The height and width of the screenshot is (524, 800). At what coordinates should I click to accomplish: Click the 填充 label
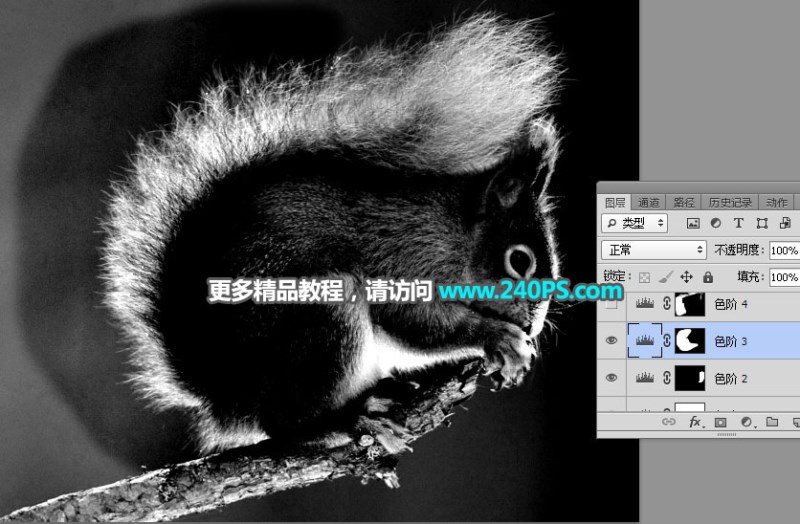pos(750,277)
